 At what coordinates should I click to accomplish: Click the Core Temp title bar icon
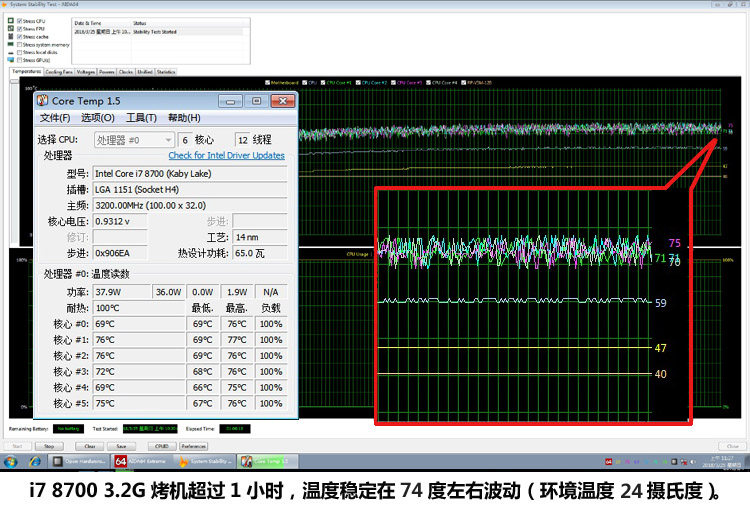(43, 100)
